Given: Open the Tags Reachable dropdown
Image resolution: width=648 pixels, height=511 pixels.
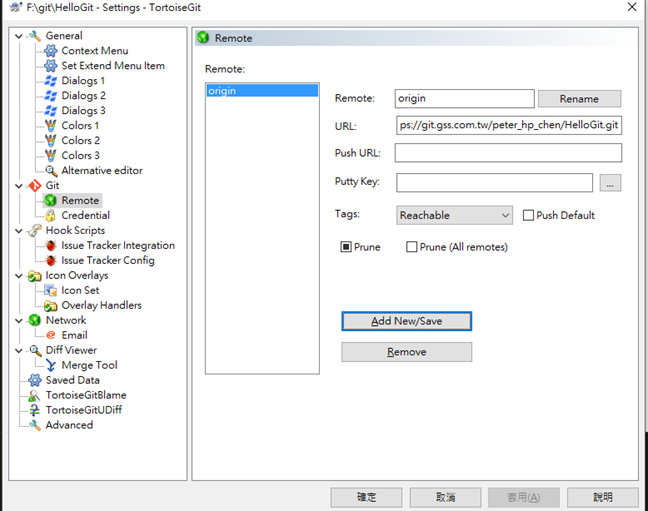Looking at the screenshot, I should pos(454,215).
